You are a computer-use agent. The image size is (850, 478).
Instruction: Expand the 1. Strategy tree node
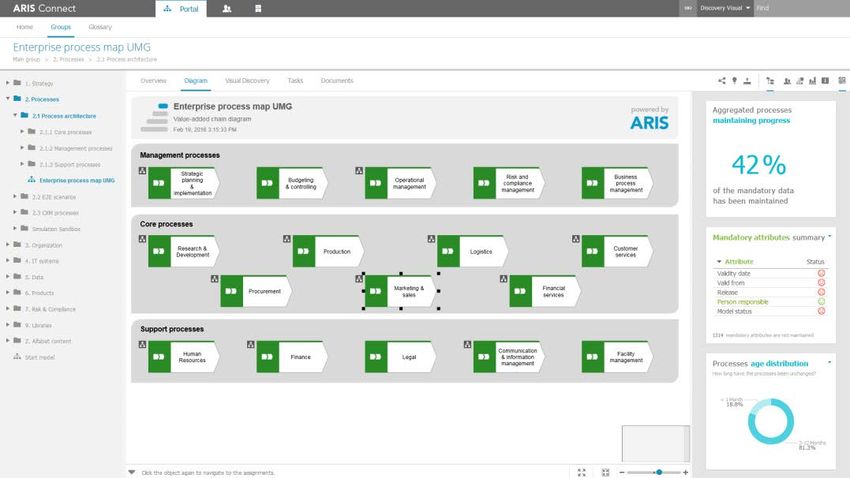pyautogui.click(x=8, y=83)
